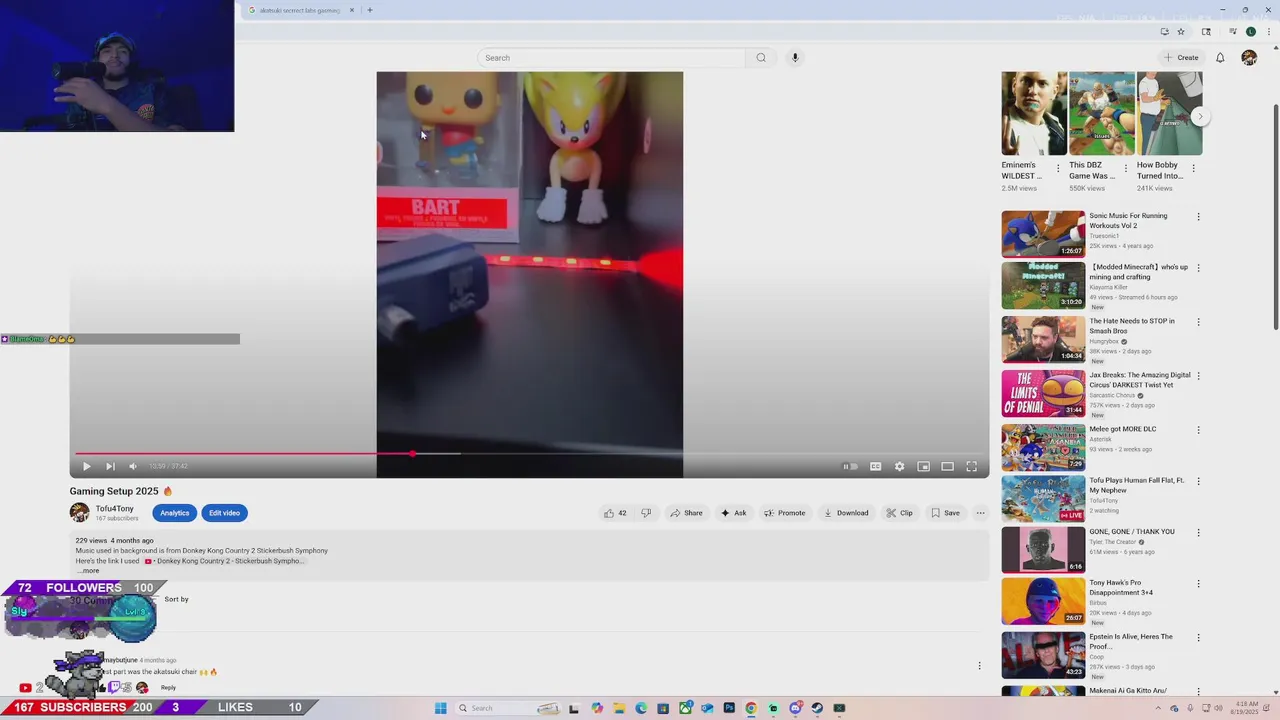Enter fullscreen on the video player
Viewport: 1280px width, 720px height.
click(x=971, y=466)
